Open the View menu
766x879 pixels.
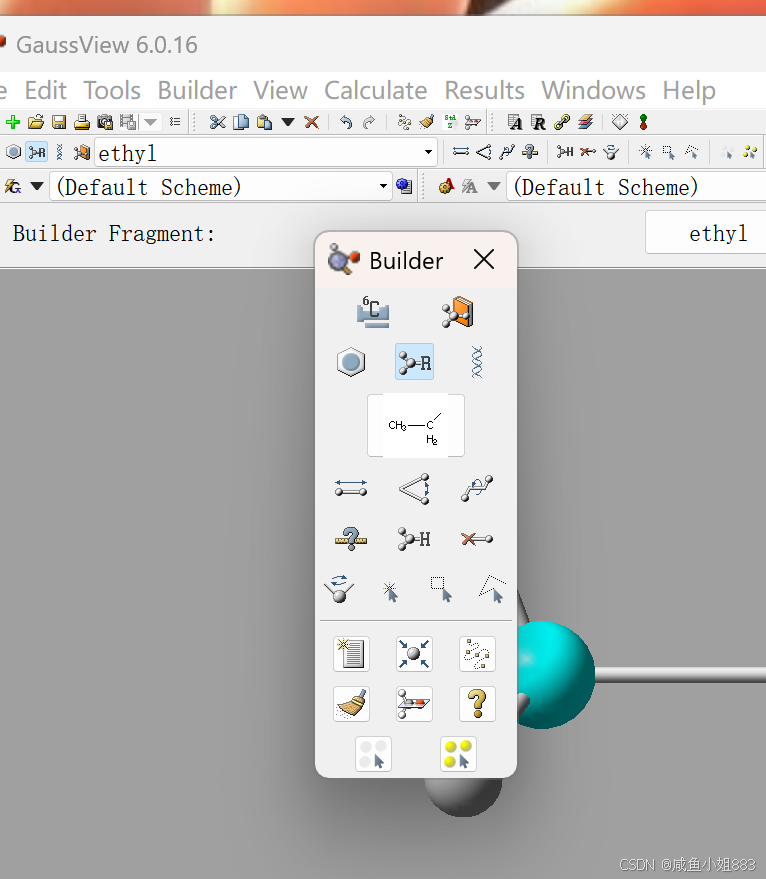click(280, 90)
